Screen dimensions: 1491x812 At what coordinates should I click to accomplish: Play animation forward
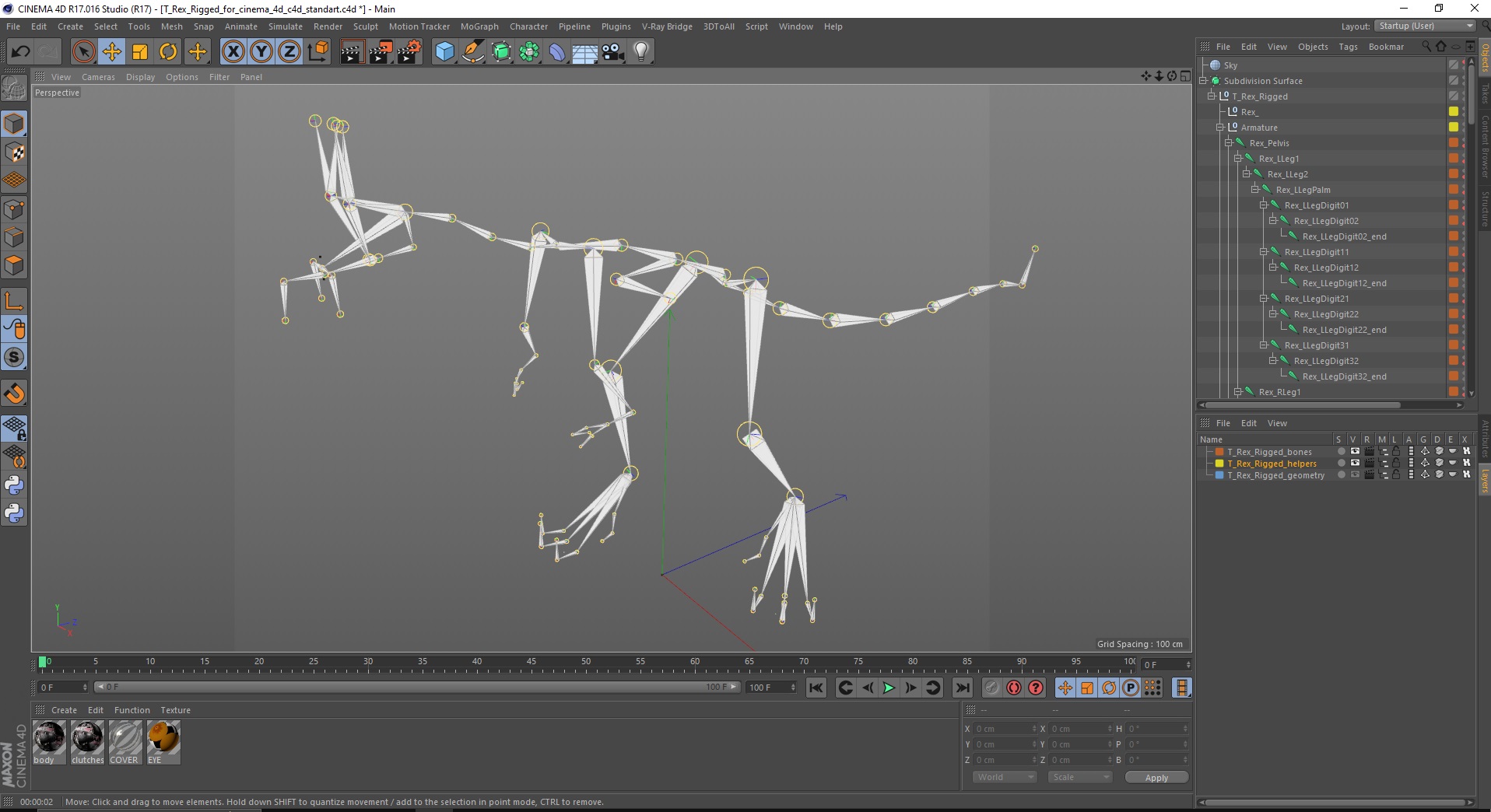point(889,688)
